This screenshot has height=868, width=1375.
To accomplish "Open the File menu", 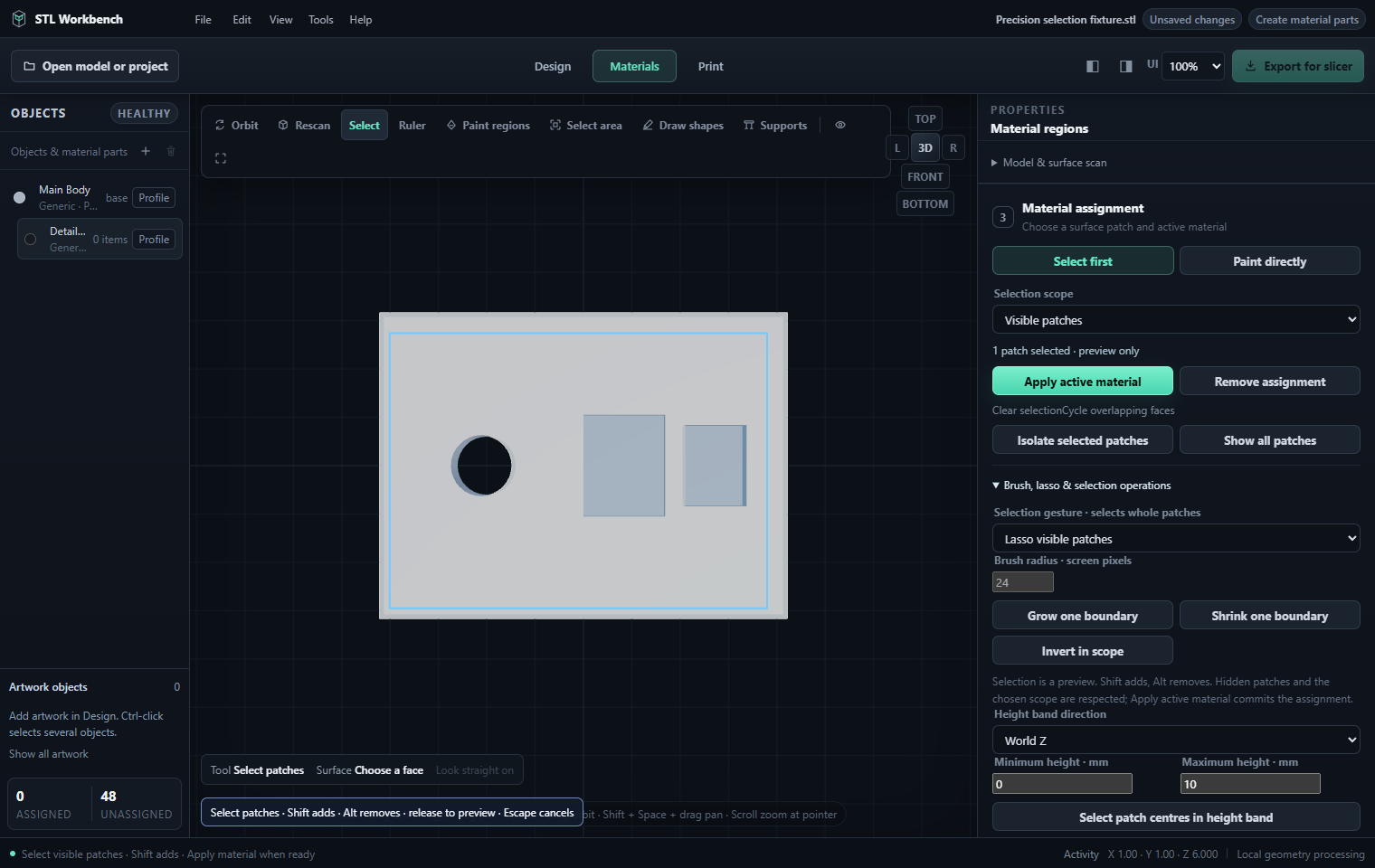I will [x=204, y=19].
